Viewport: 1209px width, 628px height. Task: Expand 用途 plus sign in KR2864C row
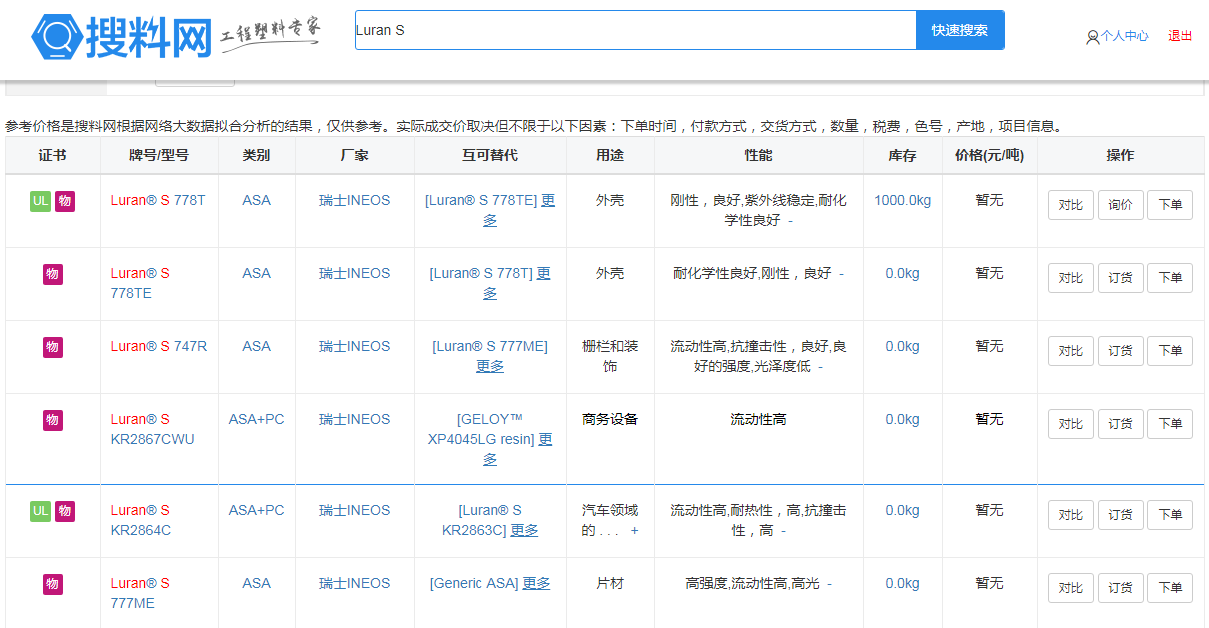(x=634, y=530)
